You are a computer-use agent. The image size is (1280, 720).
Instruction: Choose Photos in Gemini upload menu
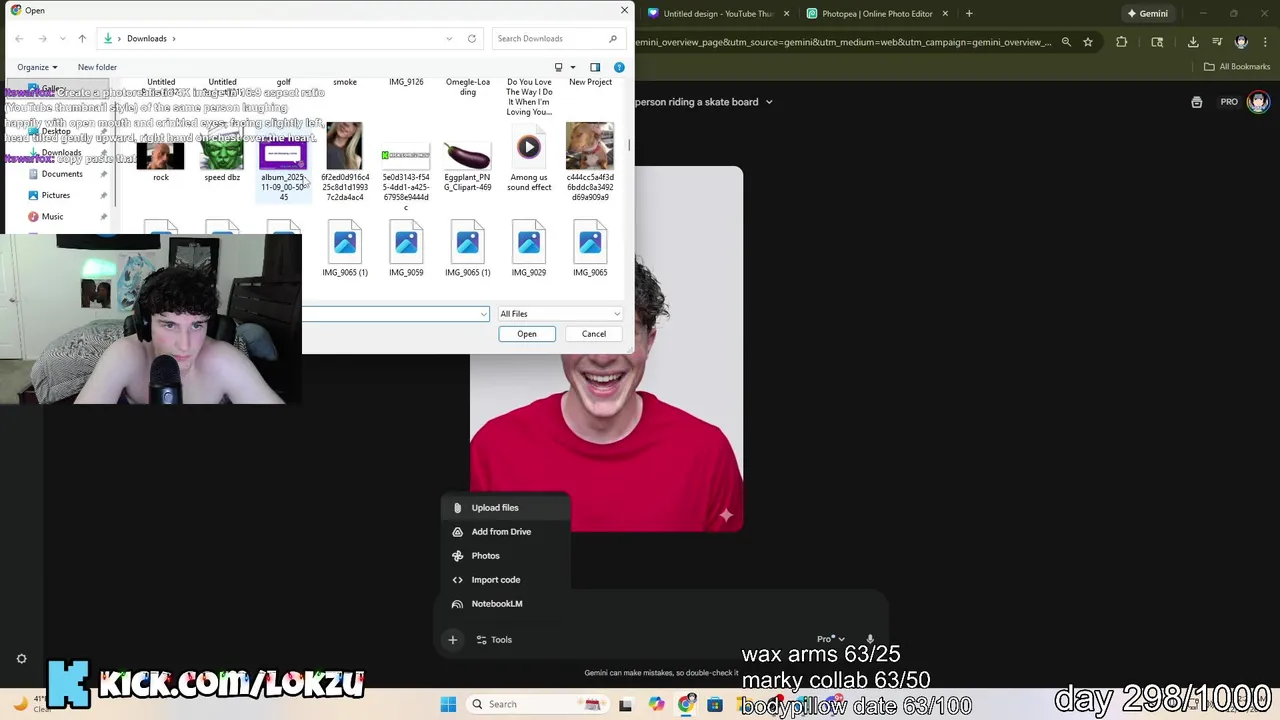(x=505, y=556)
